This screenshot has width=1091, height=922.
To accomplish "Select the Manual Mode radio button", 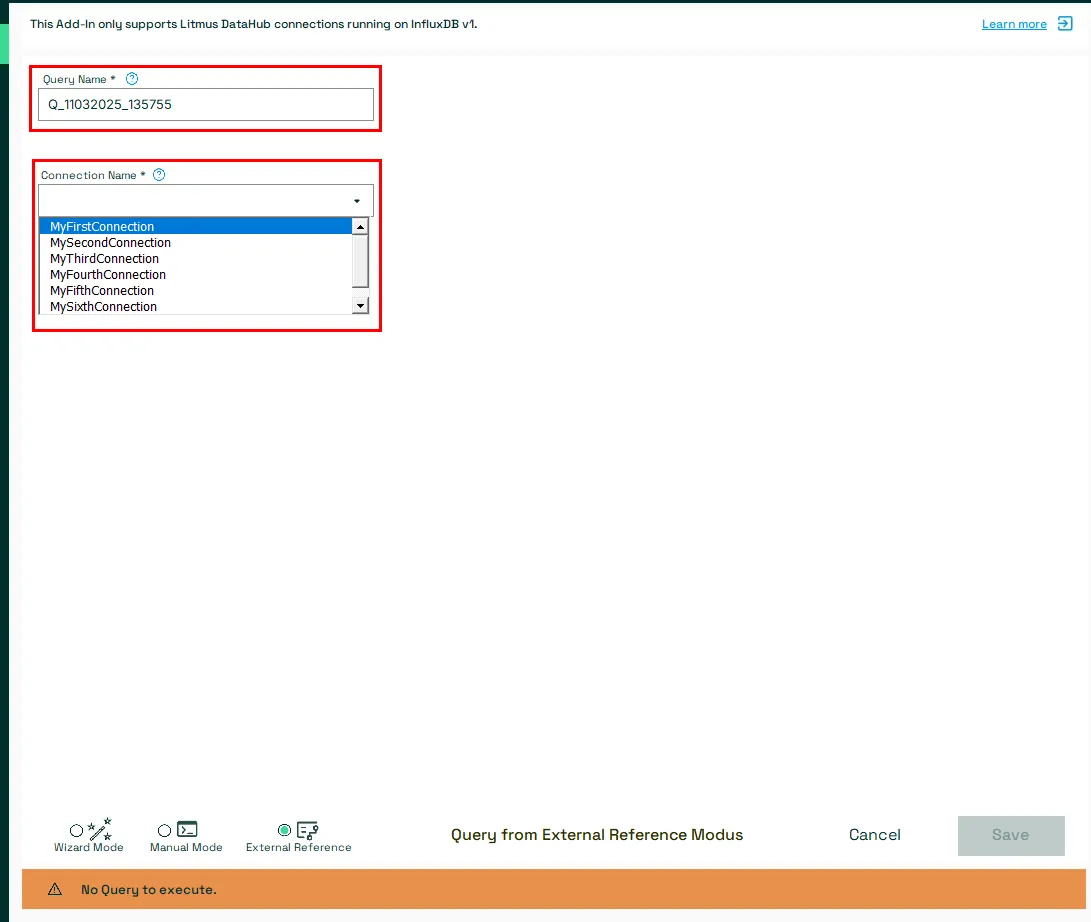I will click(164, 830).
